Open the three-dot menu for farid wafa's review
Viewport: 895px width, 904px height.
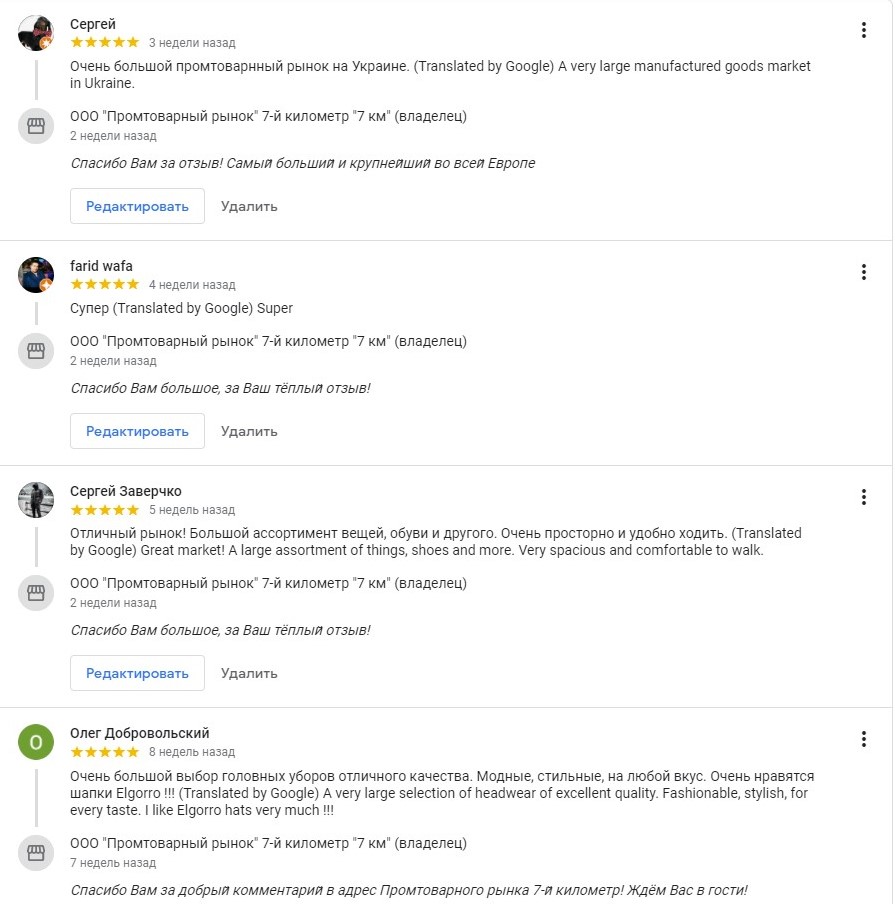[x=864, y=272]
